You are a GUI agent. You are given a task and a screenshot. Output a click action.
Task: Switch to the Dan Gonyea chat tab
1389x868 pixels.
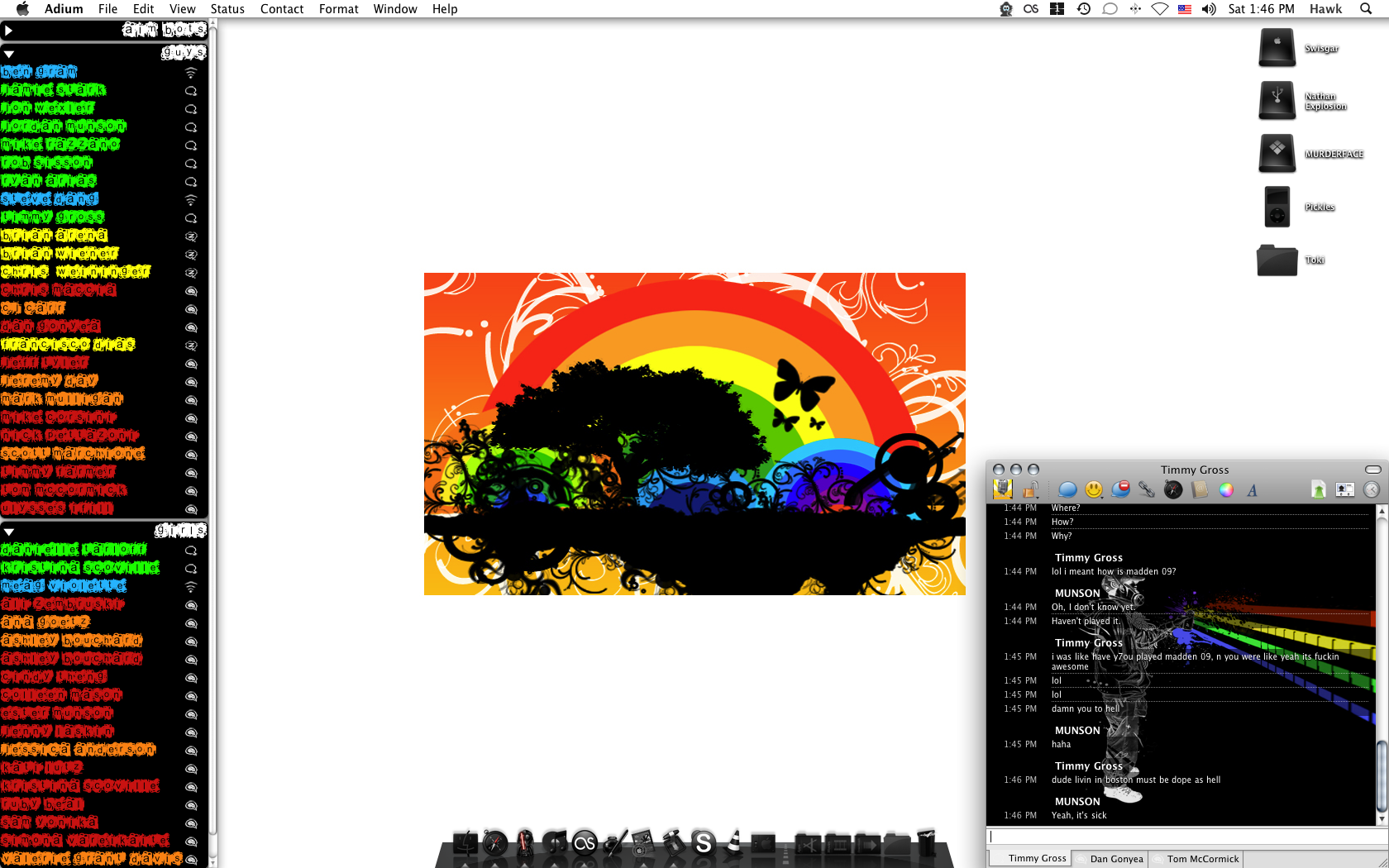tap(1110, 859)
